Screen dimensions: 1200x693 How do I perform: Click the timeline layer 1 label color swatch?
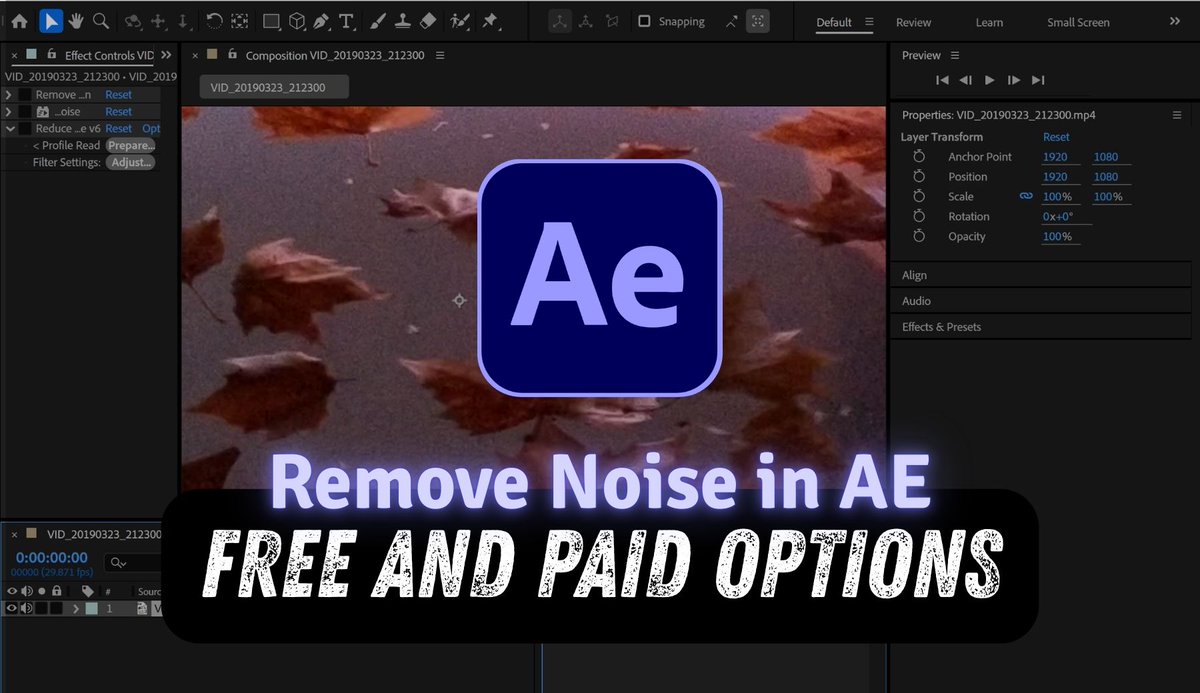pyautogui.click(x=92, y=608)
